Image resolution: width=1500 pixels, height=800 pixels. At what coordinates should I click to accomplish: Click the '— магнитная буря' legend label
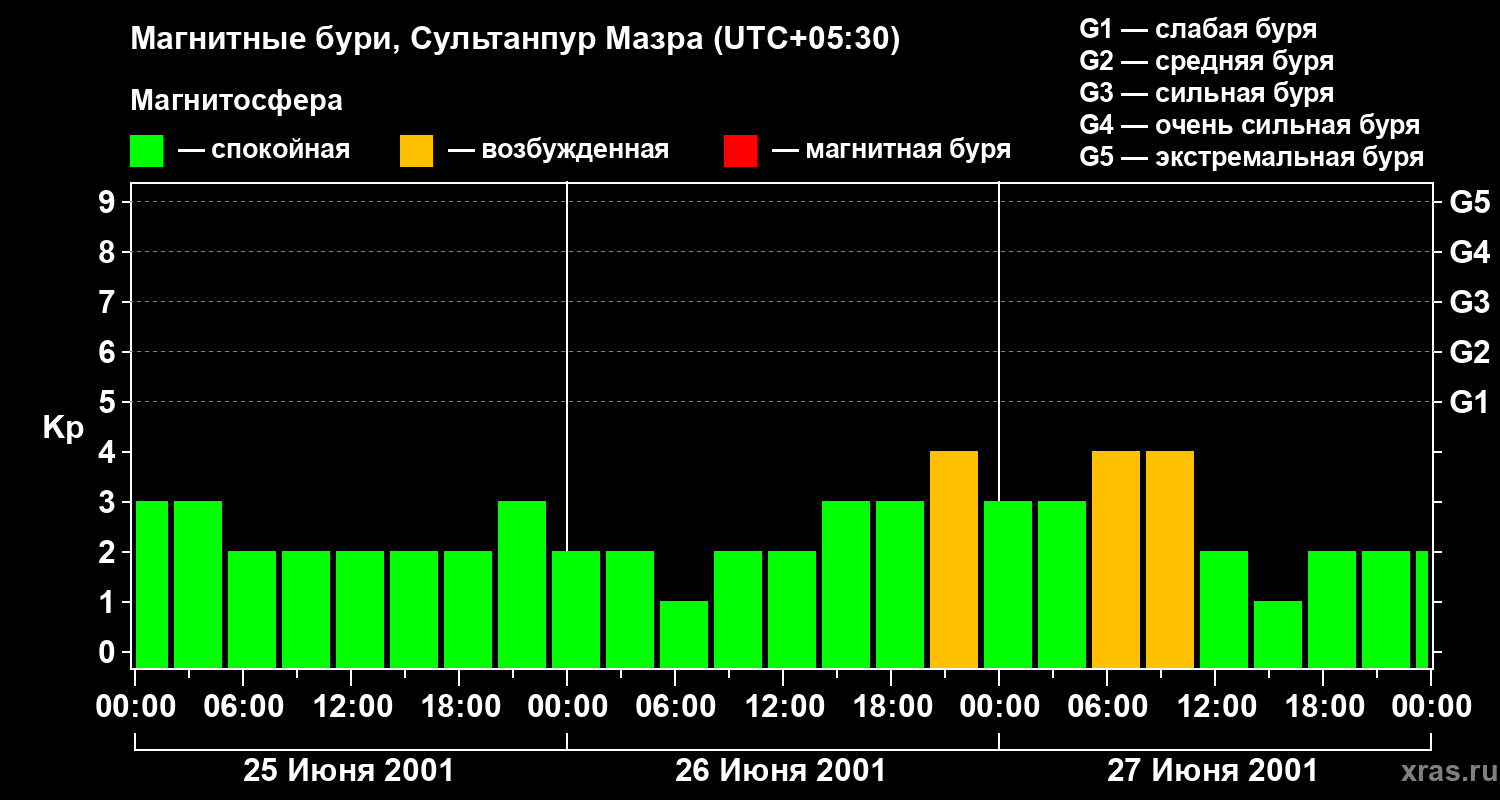892,150
